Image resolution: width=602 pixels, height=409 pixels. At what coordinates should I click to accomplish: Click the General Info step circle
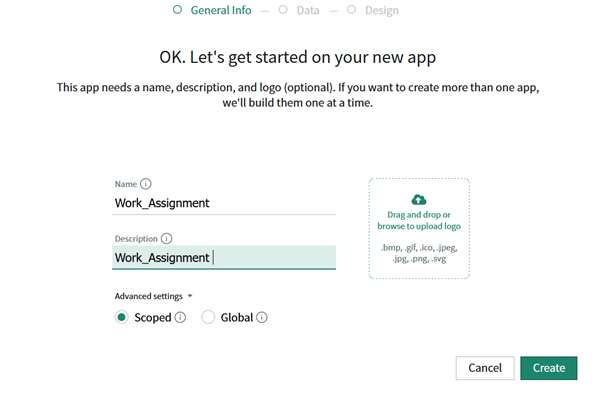point(177,10)
